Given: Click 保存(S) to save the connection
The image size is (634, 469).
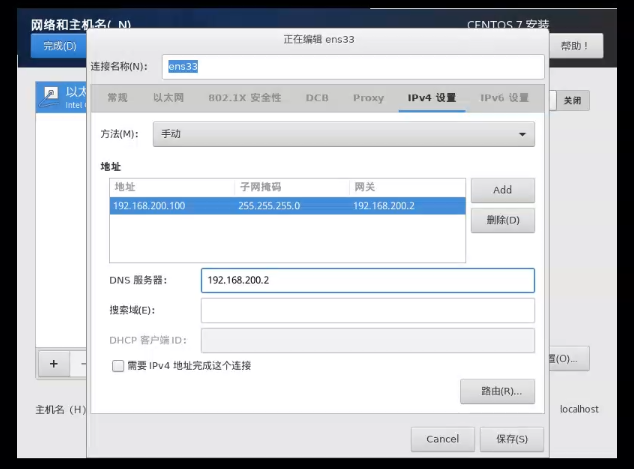Looking at the screenshot, I should pos(511,439).
